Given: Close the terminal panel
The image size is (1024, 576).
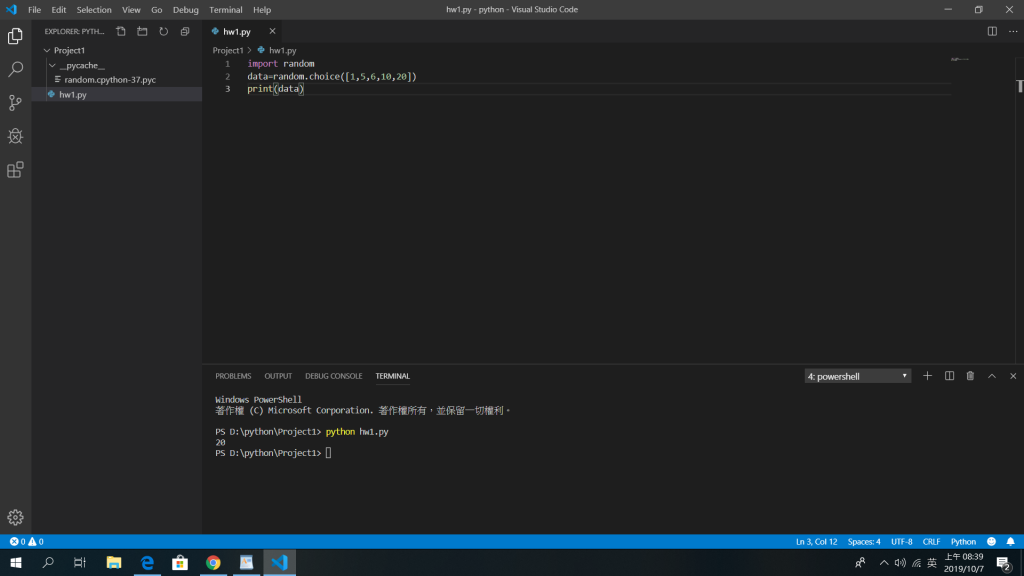Looking at the screenshot, I should (1013, 376).
